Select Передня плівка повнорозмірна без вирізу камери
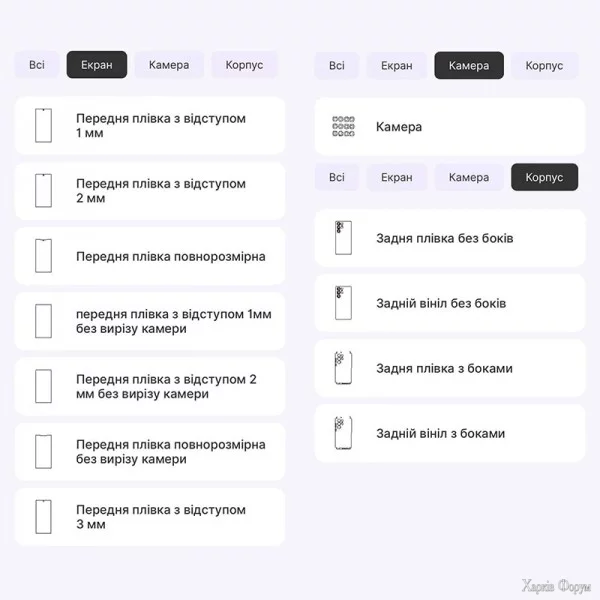 tap(170, 452)
